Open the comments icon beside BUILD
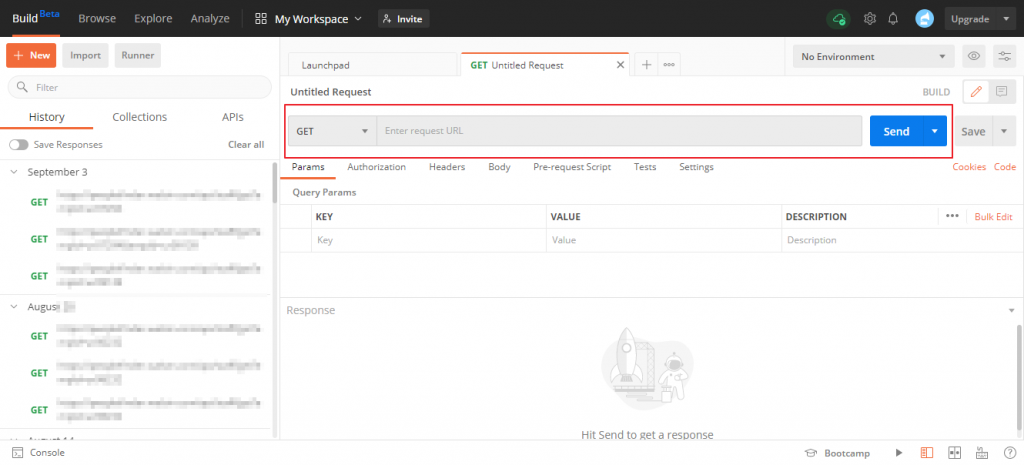 click(1001, 92)
